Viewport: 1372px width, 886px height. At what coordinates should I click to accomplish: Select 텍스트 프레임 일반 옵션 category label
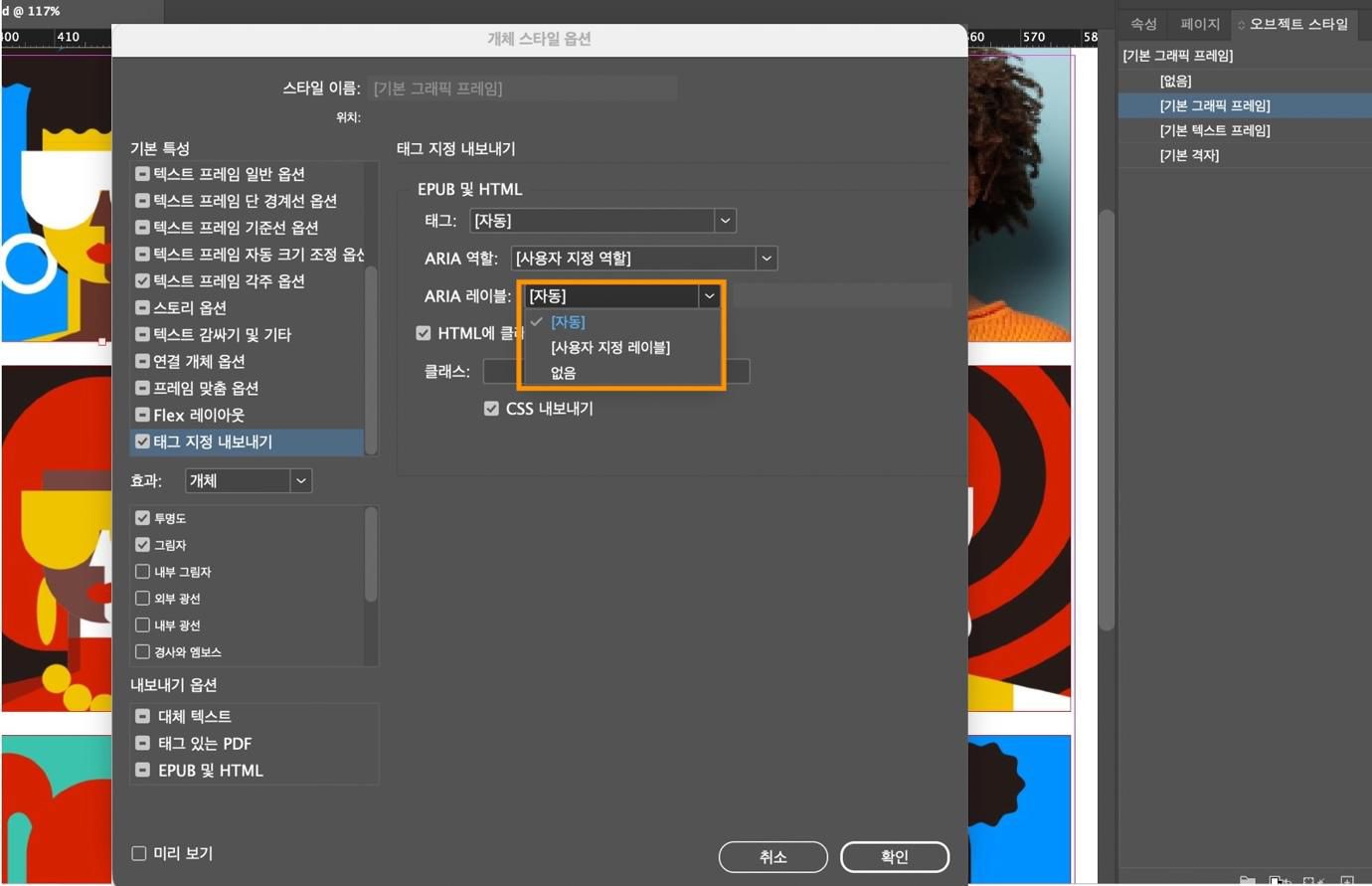tap(229, 174)
